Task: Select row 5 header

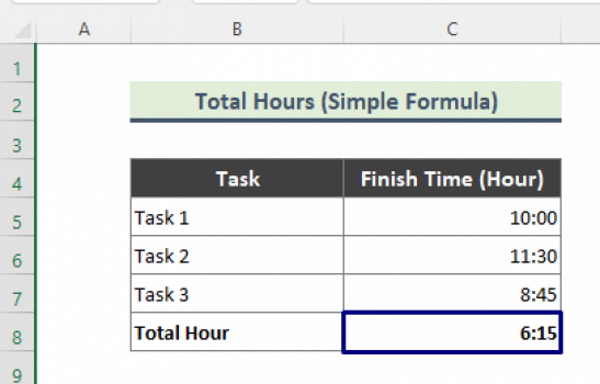Action: 17,216
